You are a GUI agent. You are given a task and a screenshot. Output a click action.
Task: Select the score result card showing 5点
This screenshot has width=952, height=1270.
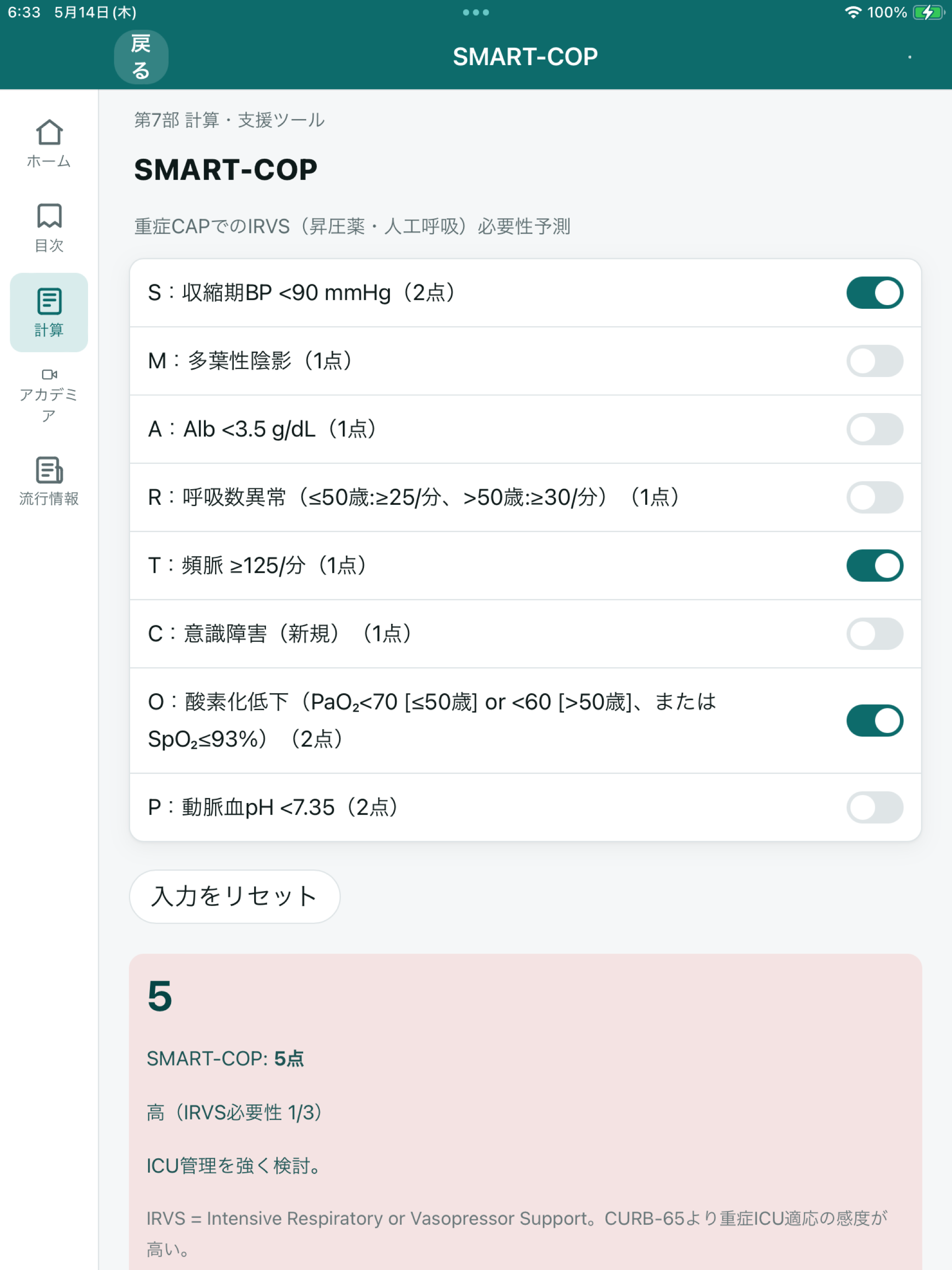click(525, 1112)
